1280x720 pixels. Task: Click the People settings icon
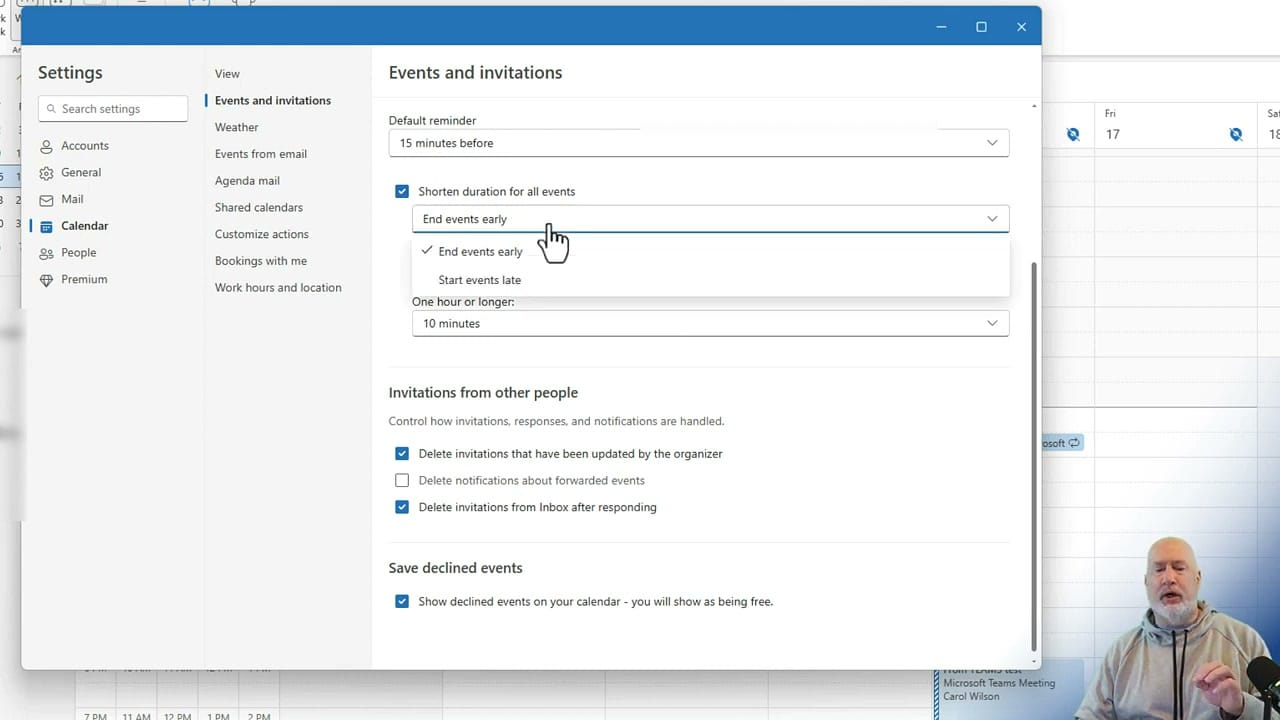point(46,252)
